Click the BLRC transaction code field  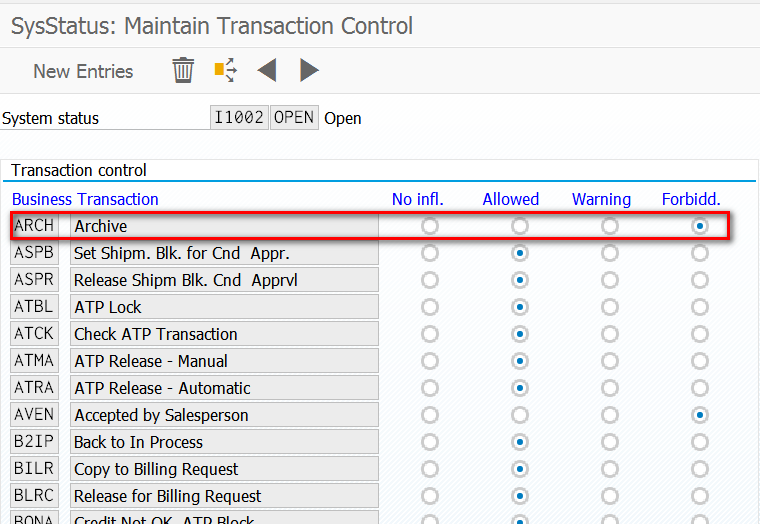(34, 496)
